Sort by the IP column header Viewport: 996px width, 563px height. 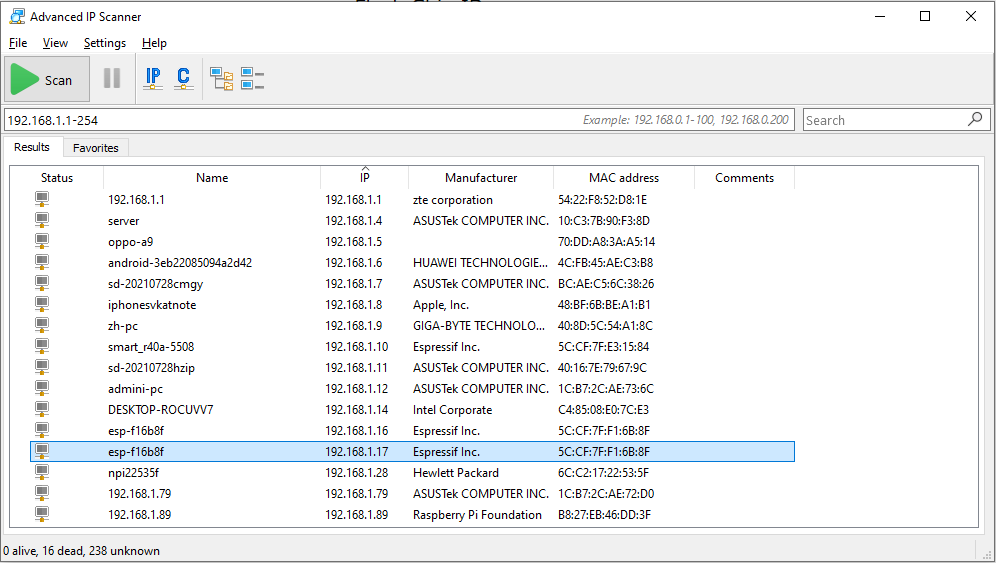[x=365, y=178]
